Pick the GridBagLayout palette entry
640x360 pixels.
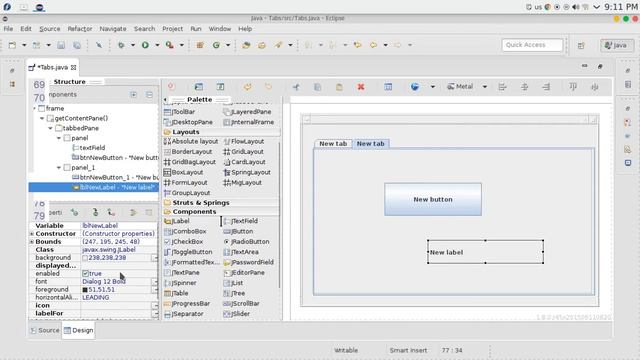(190, 162)
